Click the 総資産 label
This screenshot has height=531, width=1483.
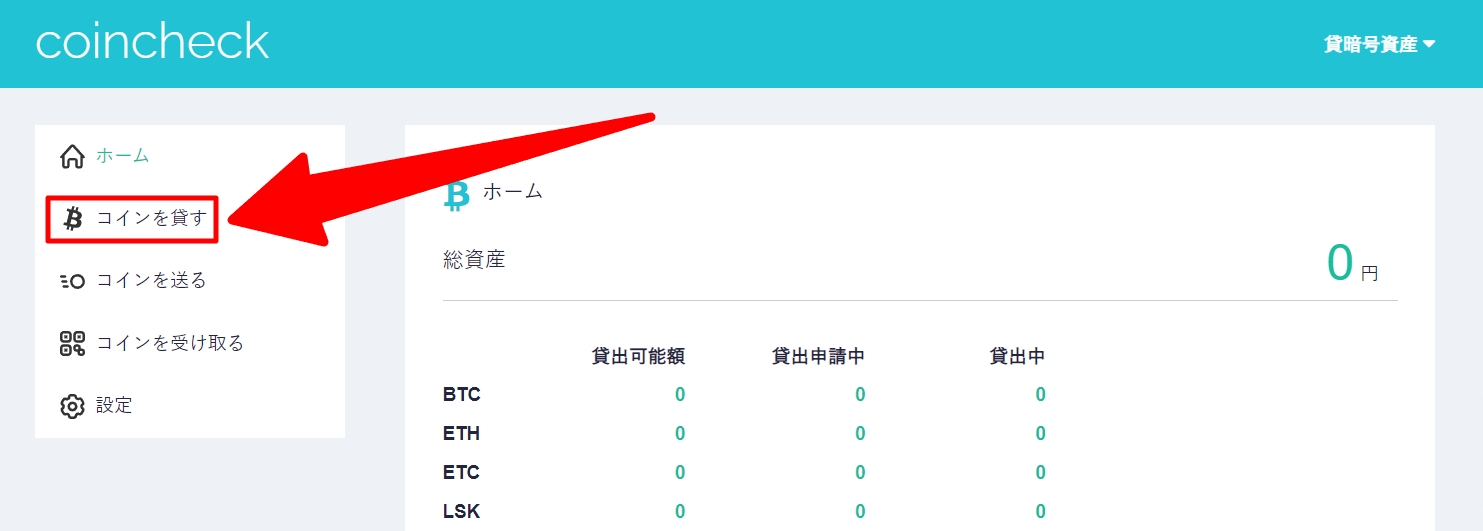[474, 260]
